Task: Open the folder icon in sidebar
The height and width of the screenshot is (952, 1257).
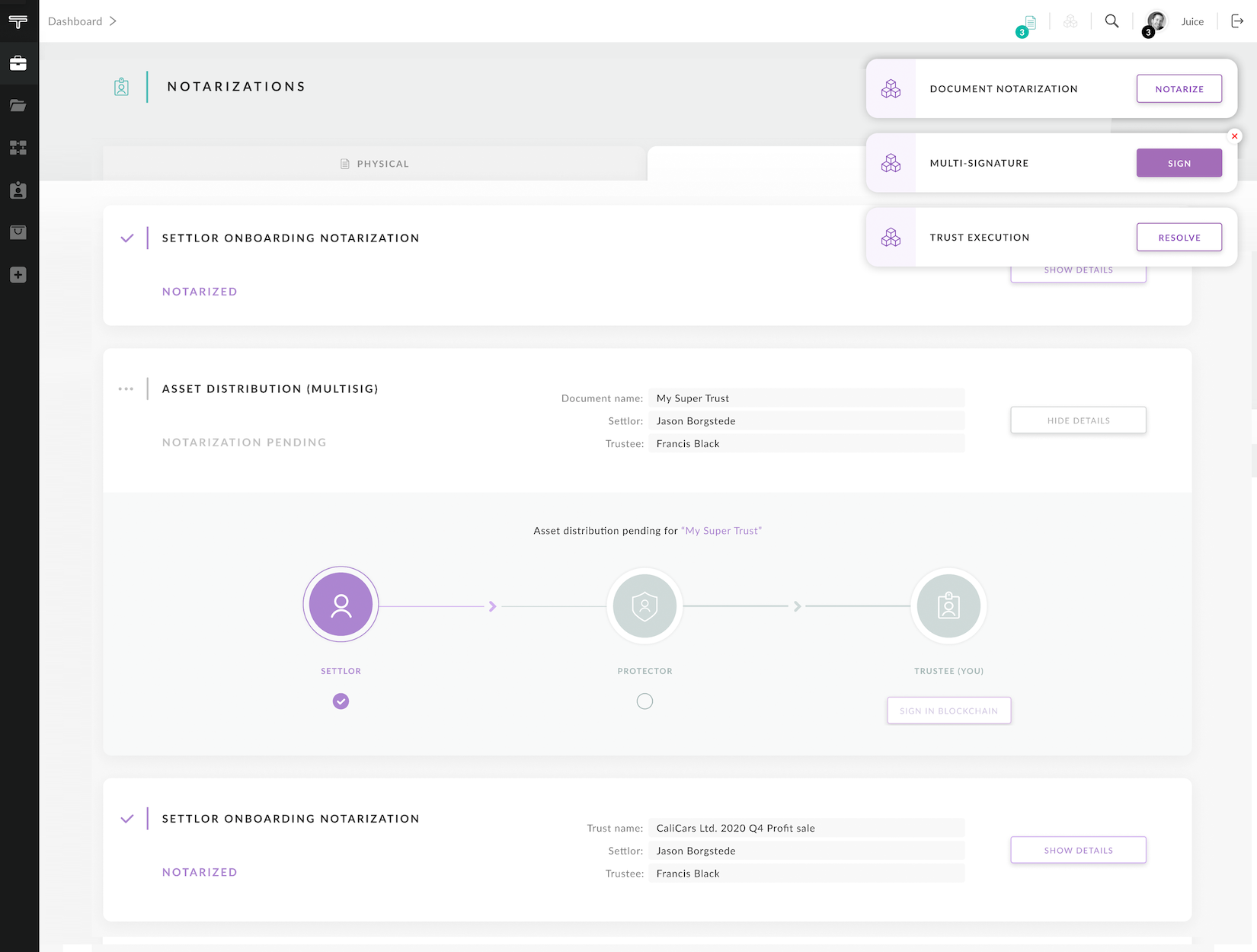Action: pos(18,105)
